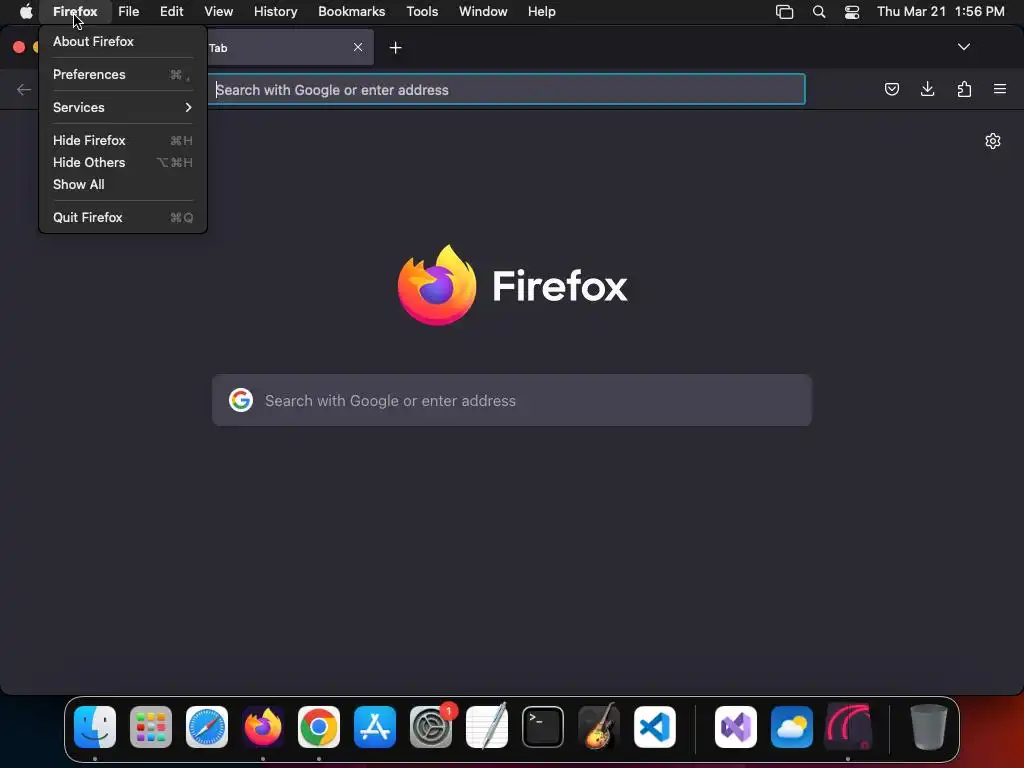Screen dimensions: 1024x768
Task: Open Spotlight search in menu bar
Action: 819,12
